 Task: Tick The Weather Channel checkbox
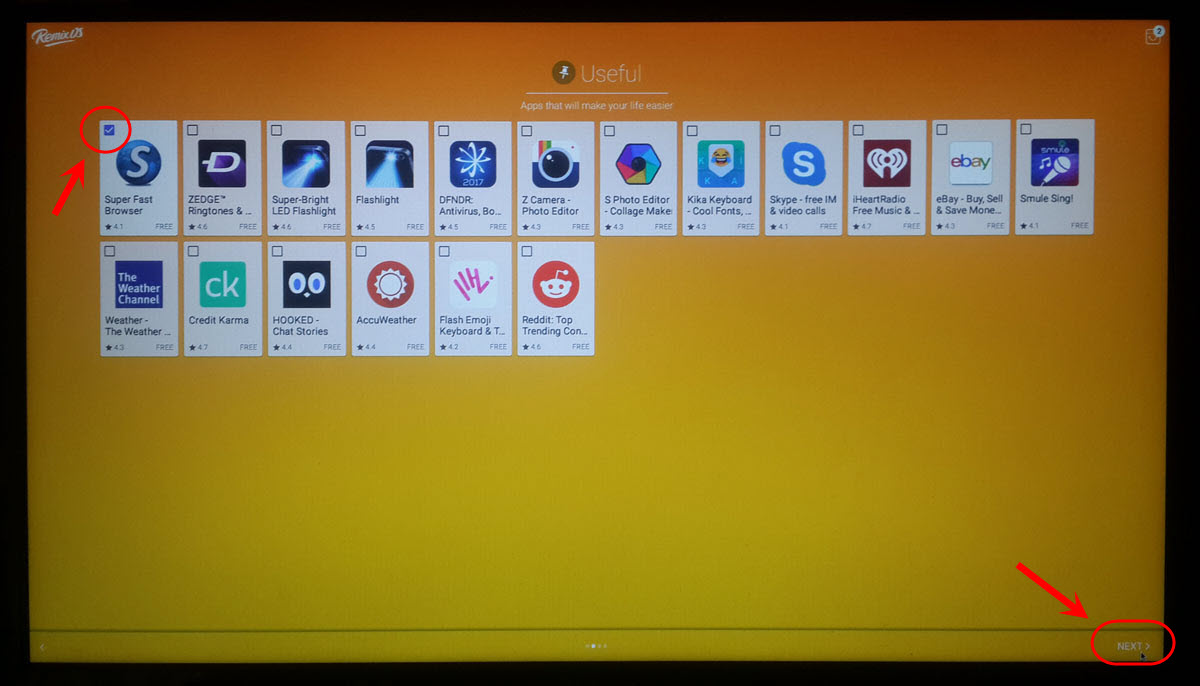[x=110, y=251]
